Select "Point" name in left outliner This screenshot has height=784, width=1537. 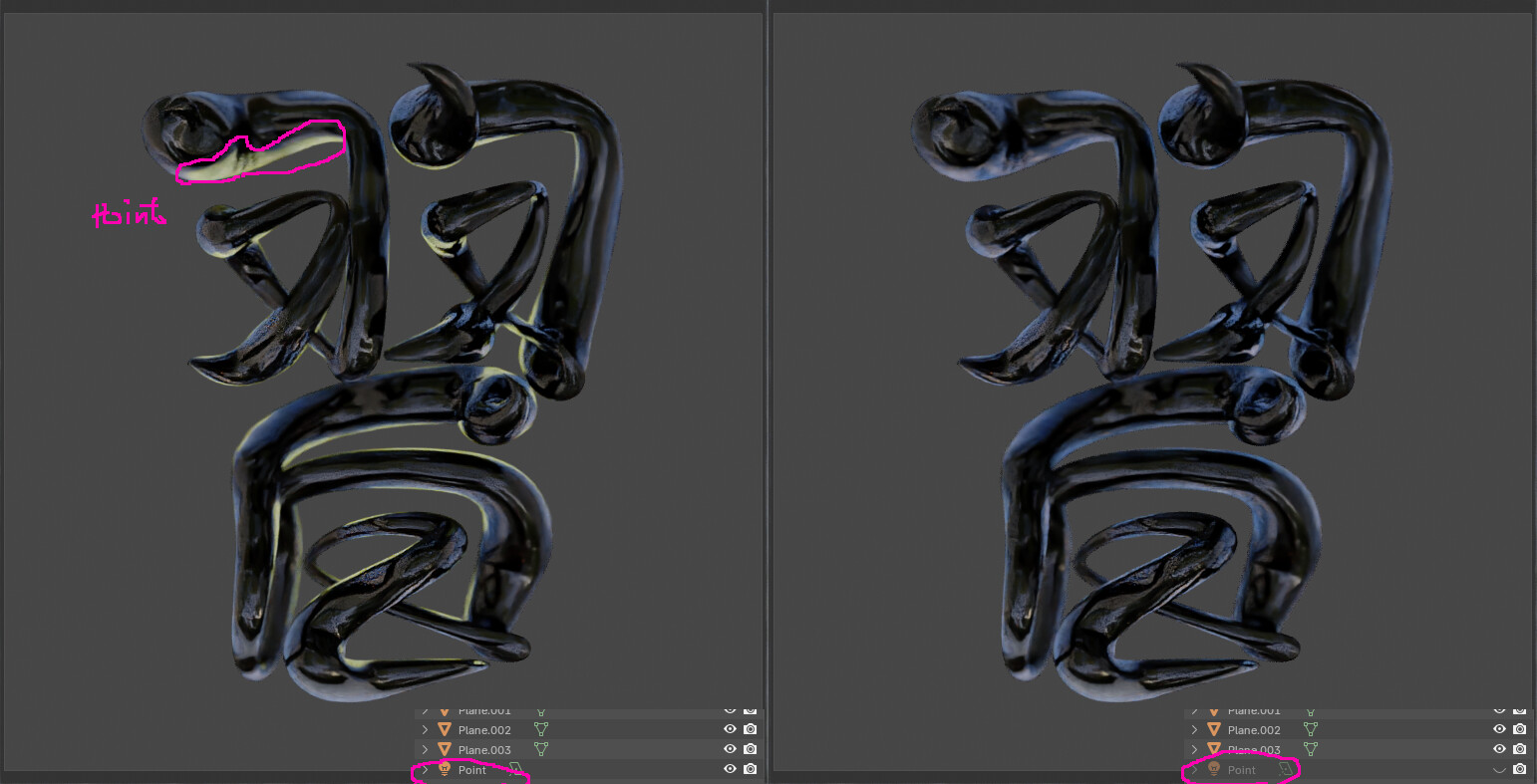point(472,770)
